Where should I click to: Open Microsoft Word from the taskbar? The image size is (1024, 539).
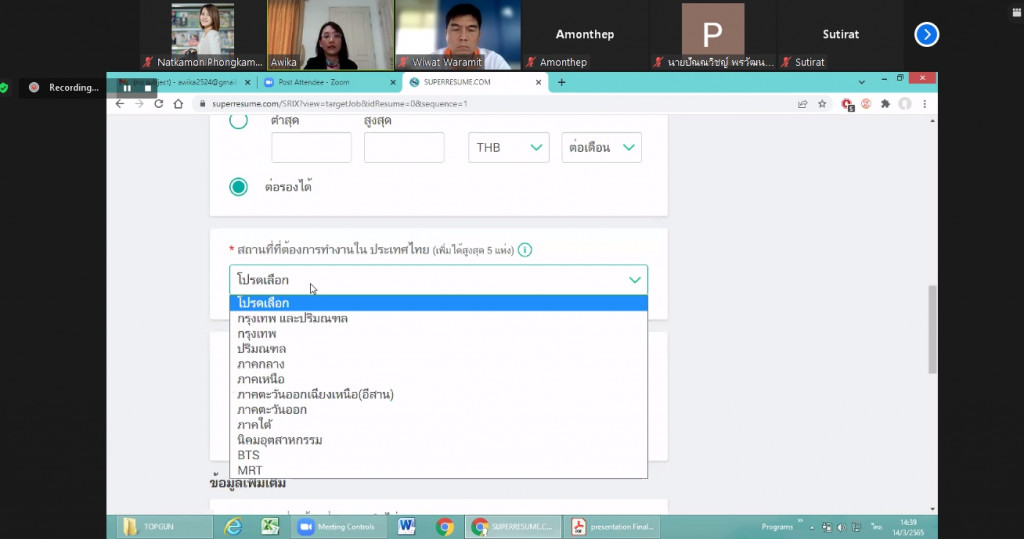(x=407, y=526)
